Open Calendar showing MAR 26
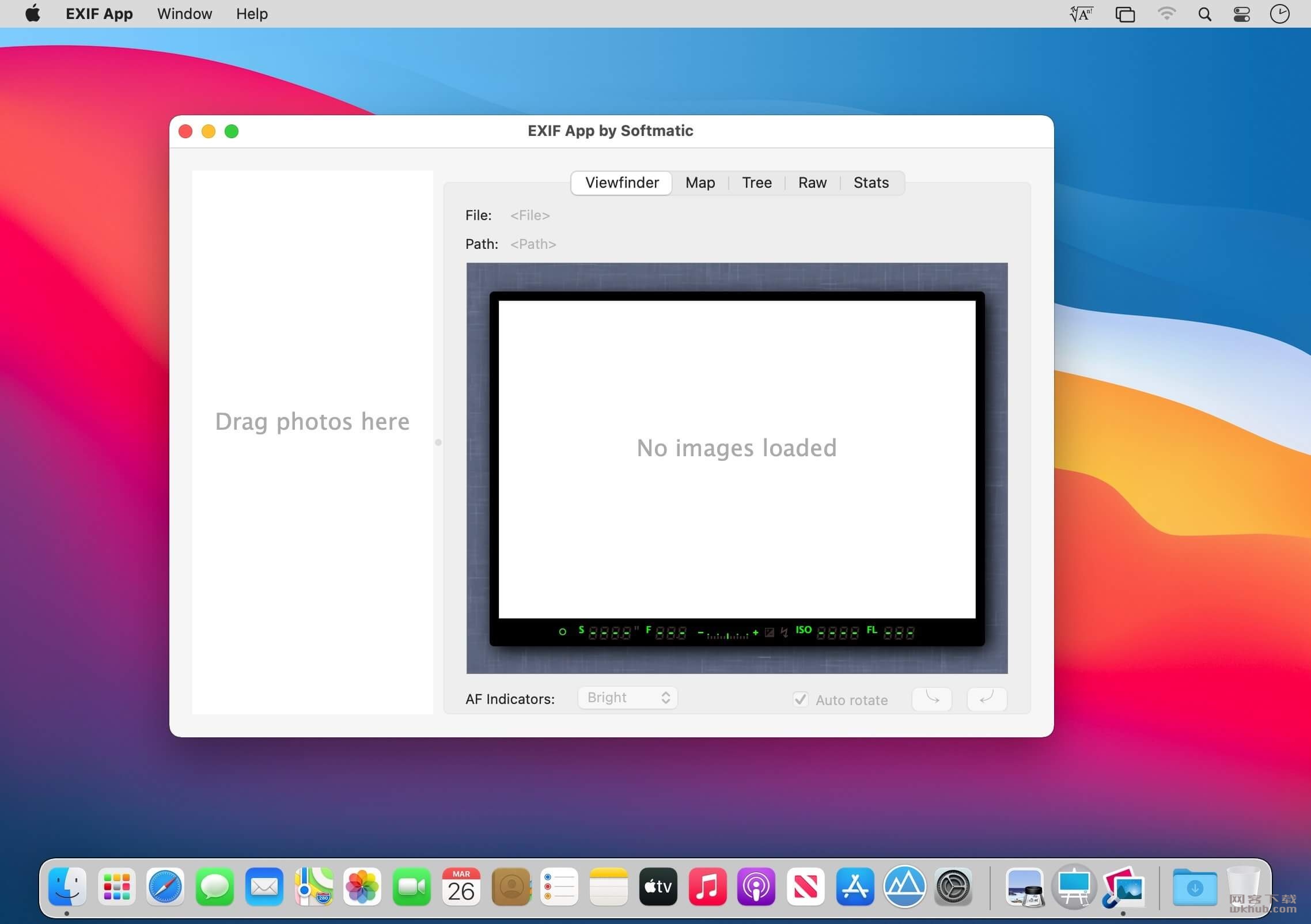 click(461, 886)
